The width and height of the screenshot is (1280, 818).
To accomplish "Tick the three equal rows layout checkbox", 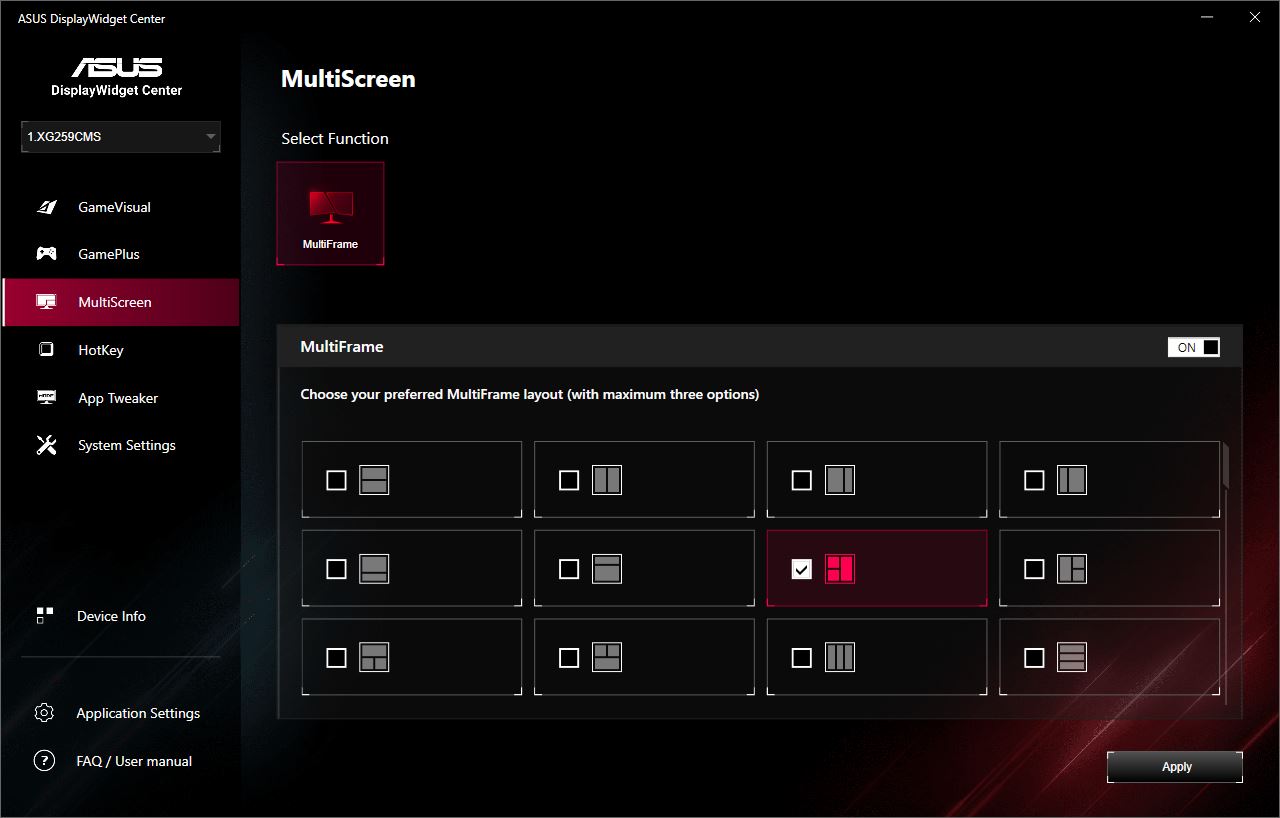I will tap(1035, 657).
